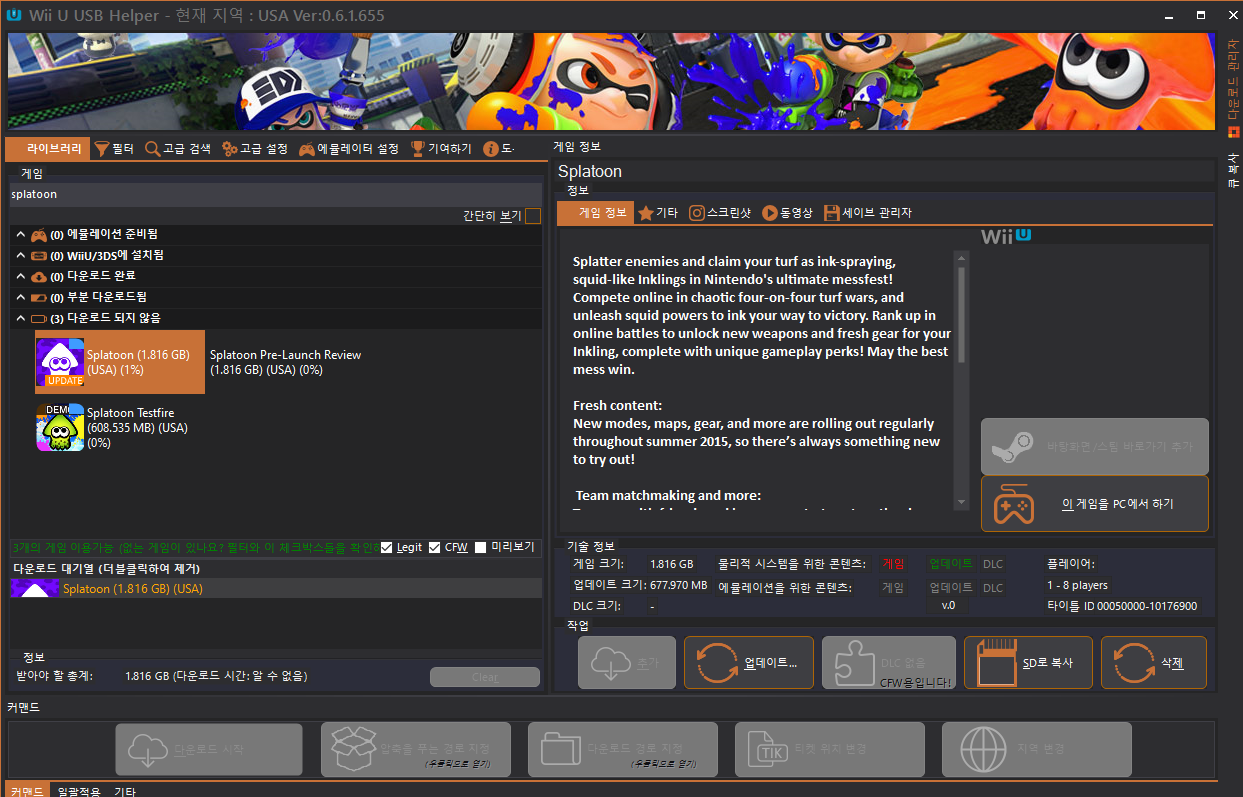The width and height of the screenshot is (1243, 797).
Task: Open the 고급 검색 advanced search tab
Action: 178,149
